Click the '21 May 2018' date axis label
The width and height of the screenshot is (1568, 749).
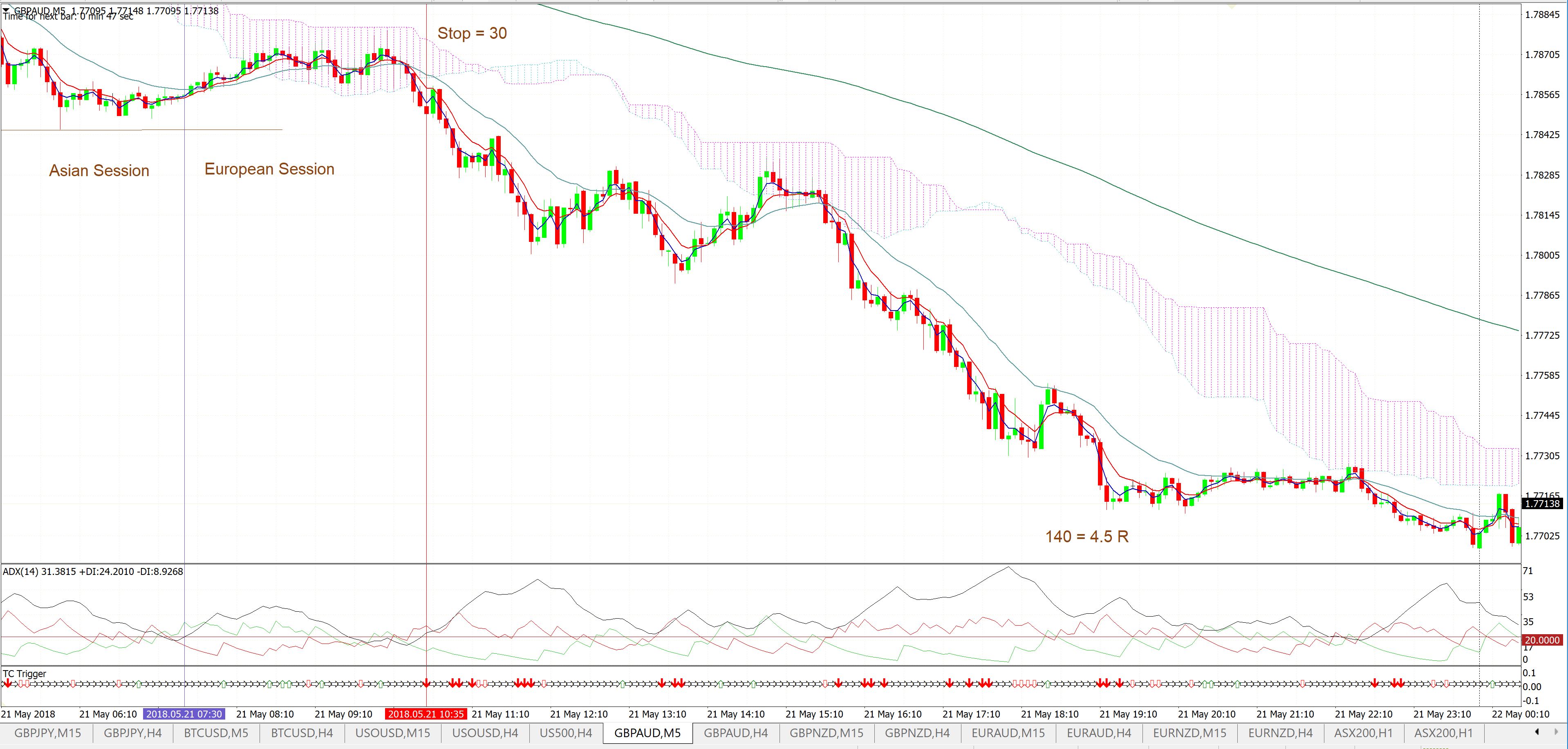(28, 714)
